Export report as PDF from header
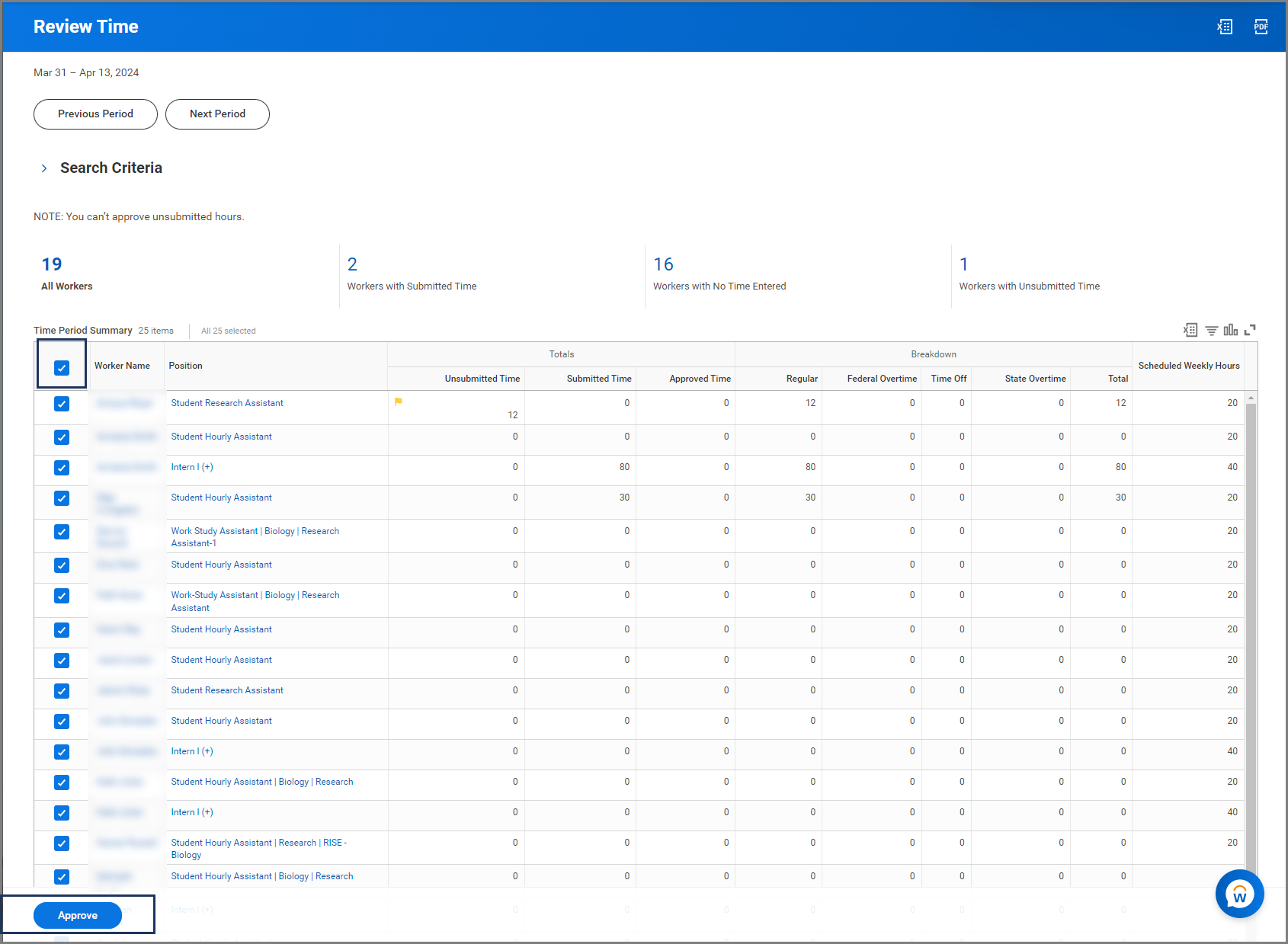The height and width of the screenshot is (944, 1288). click(1261, 27)
